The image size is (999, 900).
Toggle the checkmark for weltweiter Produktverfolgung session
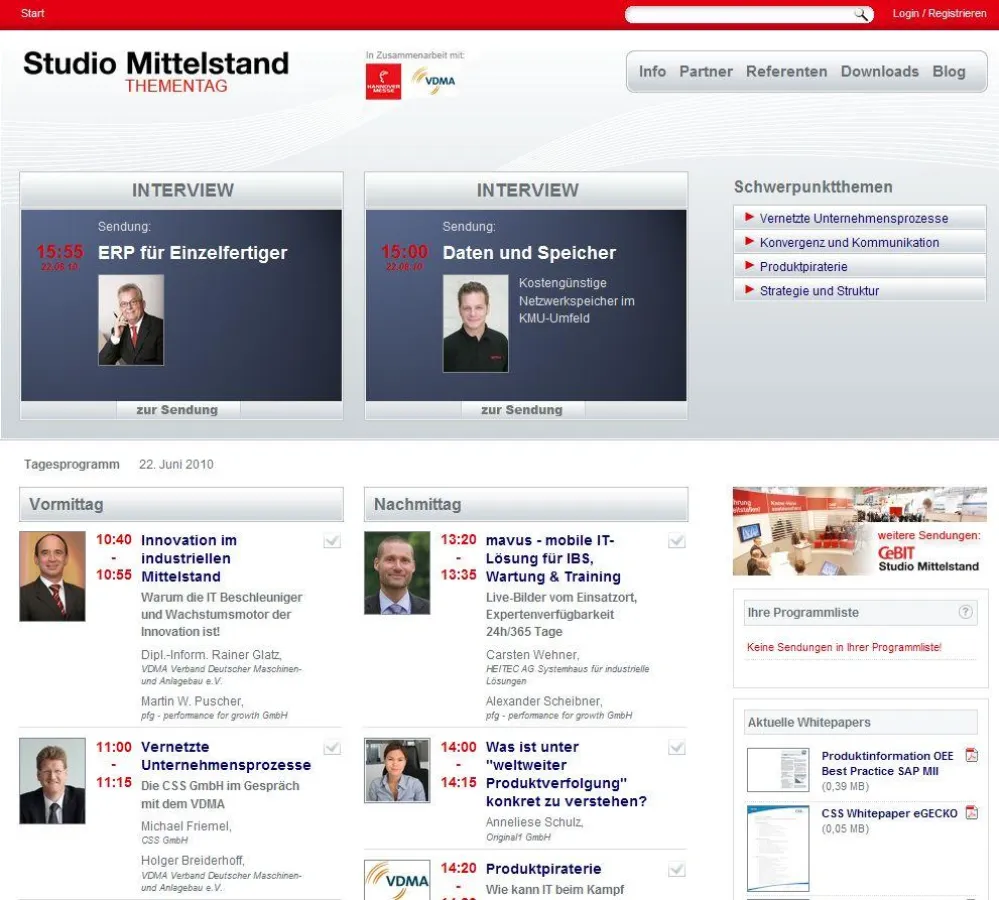pos(676,745)
